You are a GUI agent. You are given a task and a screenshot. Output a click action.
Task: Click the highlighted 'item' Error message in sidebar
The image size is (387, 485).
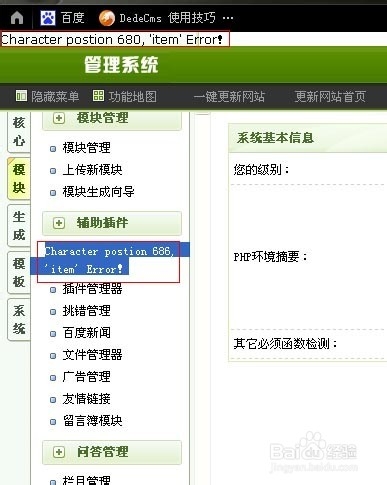(109, 260)
